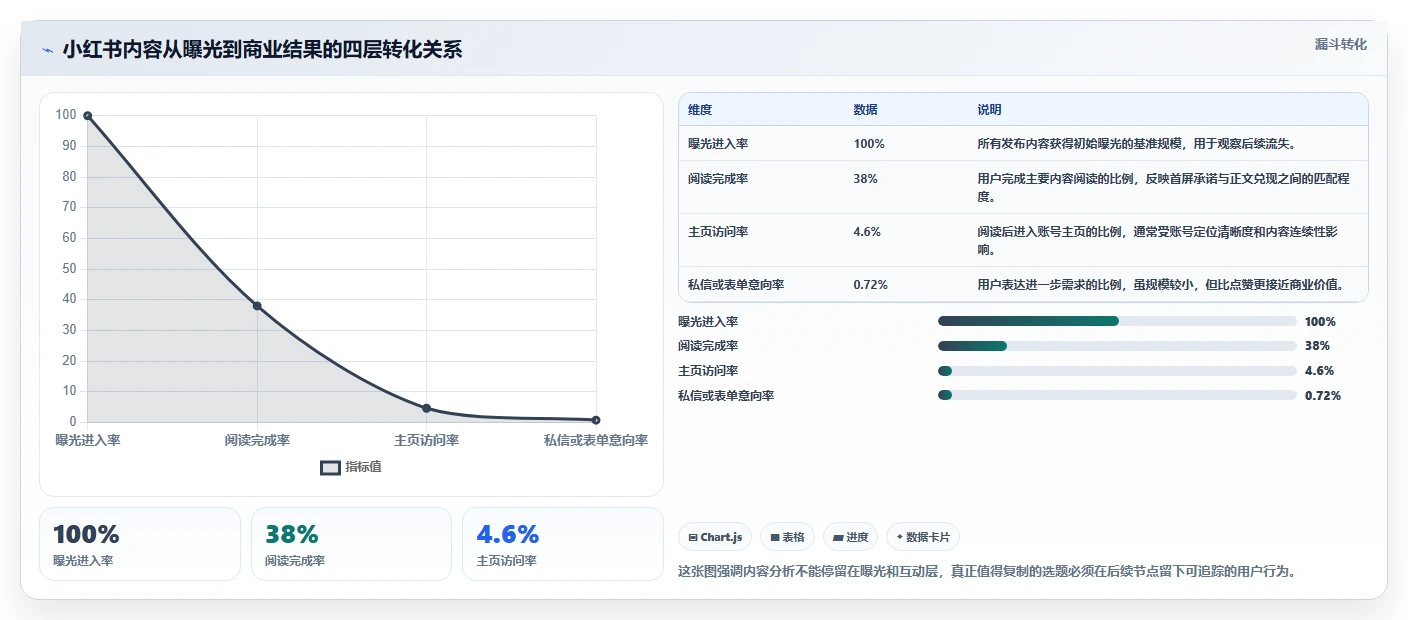Click the description starting 用户完成主要内容阅读

pos(1164,188)
